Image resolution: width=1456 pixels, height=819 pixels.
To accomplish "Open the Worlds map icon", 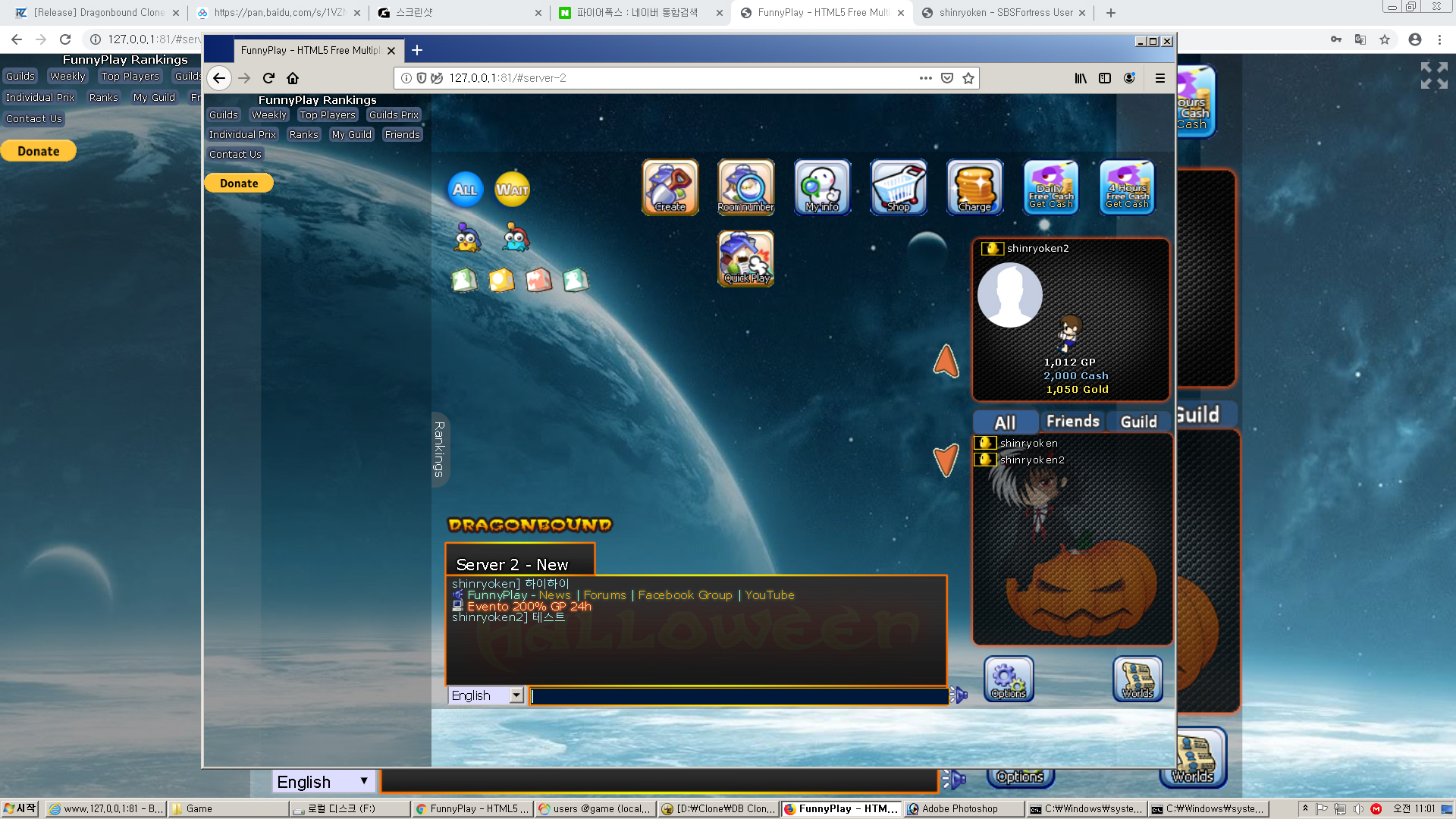I will pyautogui.click(x=1137, y=678).
